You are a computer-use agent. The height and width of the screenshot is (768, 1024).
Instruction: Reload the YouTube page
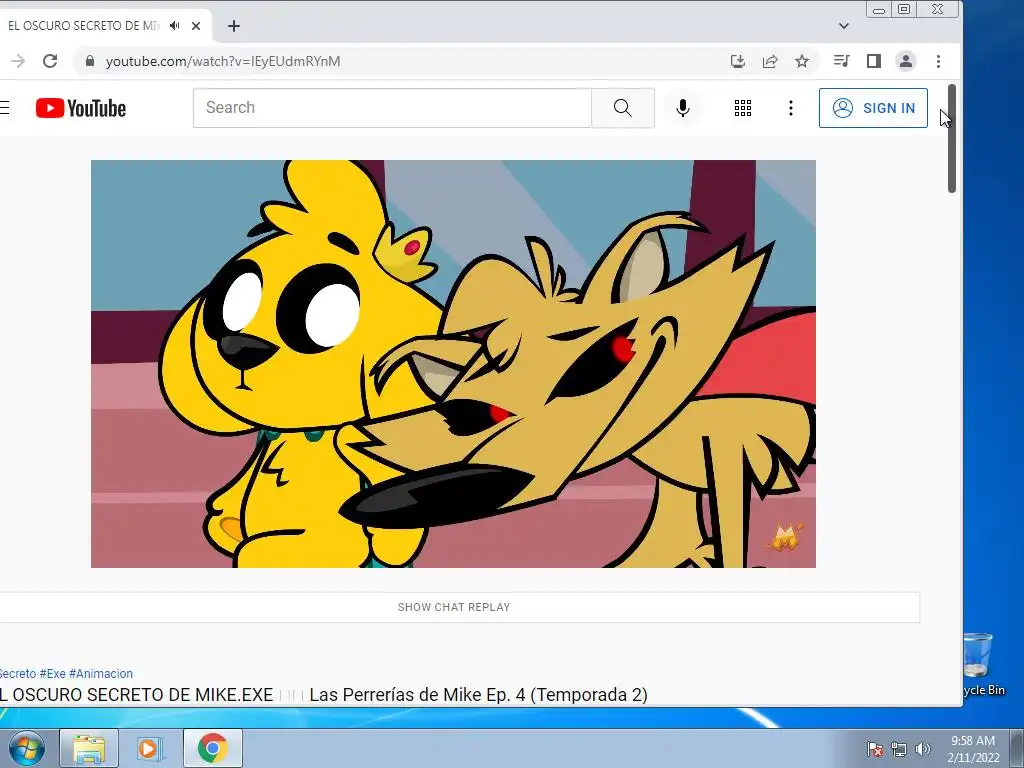coord(50,61)
